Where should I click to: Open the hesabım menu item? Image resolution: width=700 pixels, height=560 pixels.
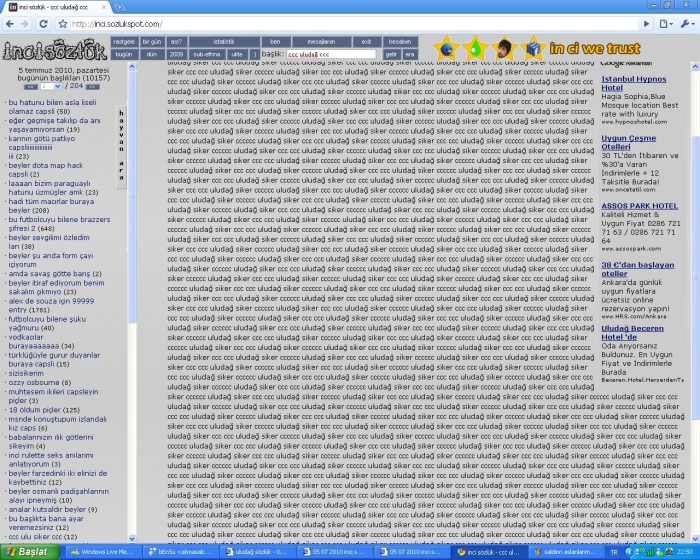(400, 42)
